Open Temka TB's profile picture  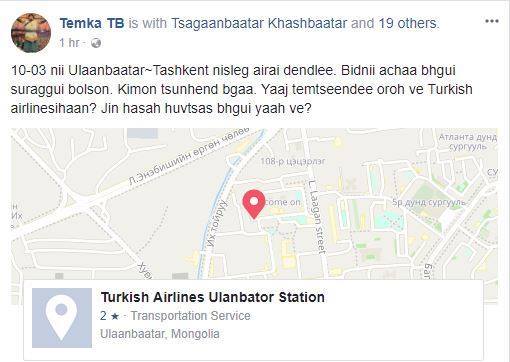point(31,33)
